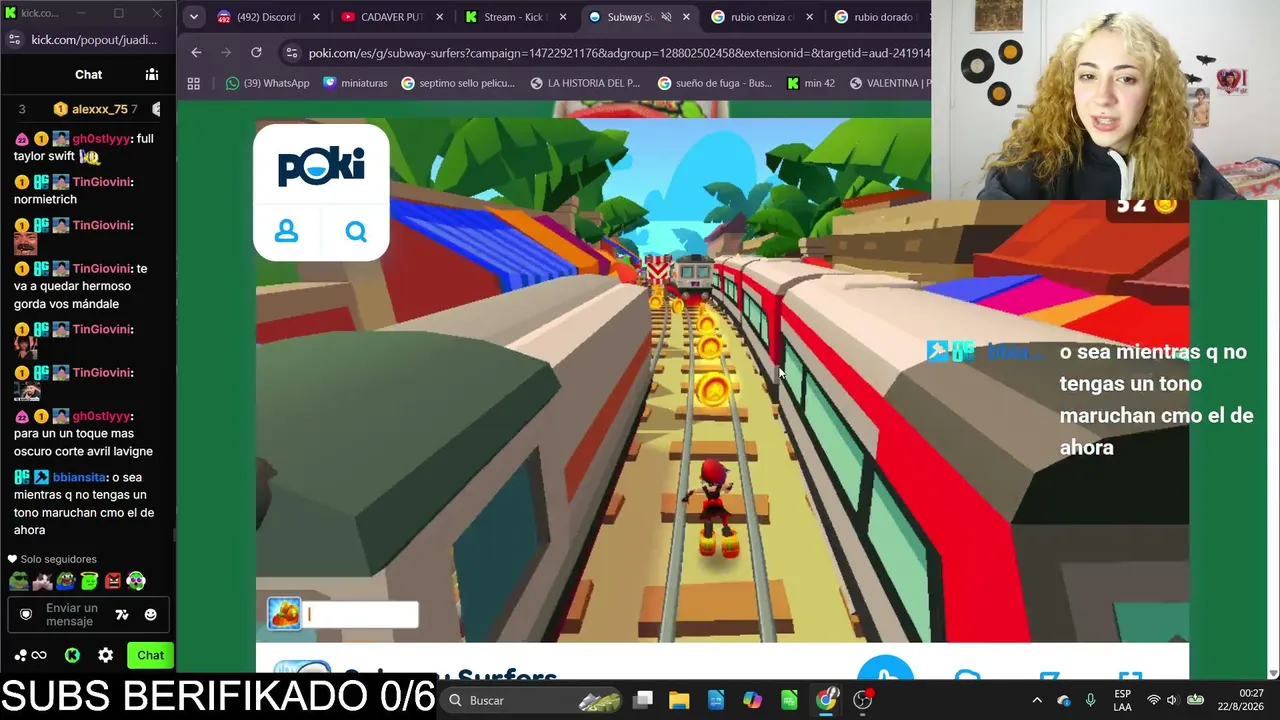Click into the Enviar un mensaje field
The image size is (1280, 720).
click(x=71, y=615)
